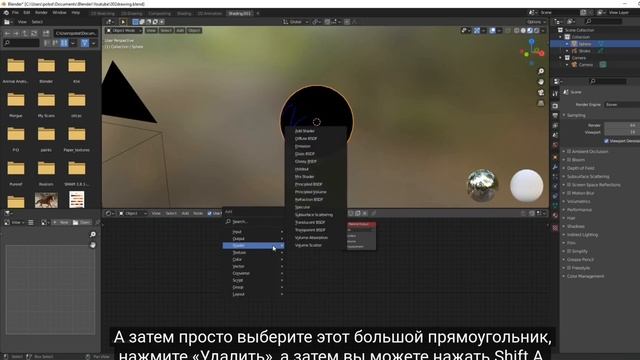
Task: Select thumbnail display mode in file browser
Action: [64, 43]
